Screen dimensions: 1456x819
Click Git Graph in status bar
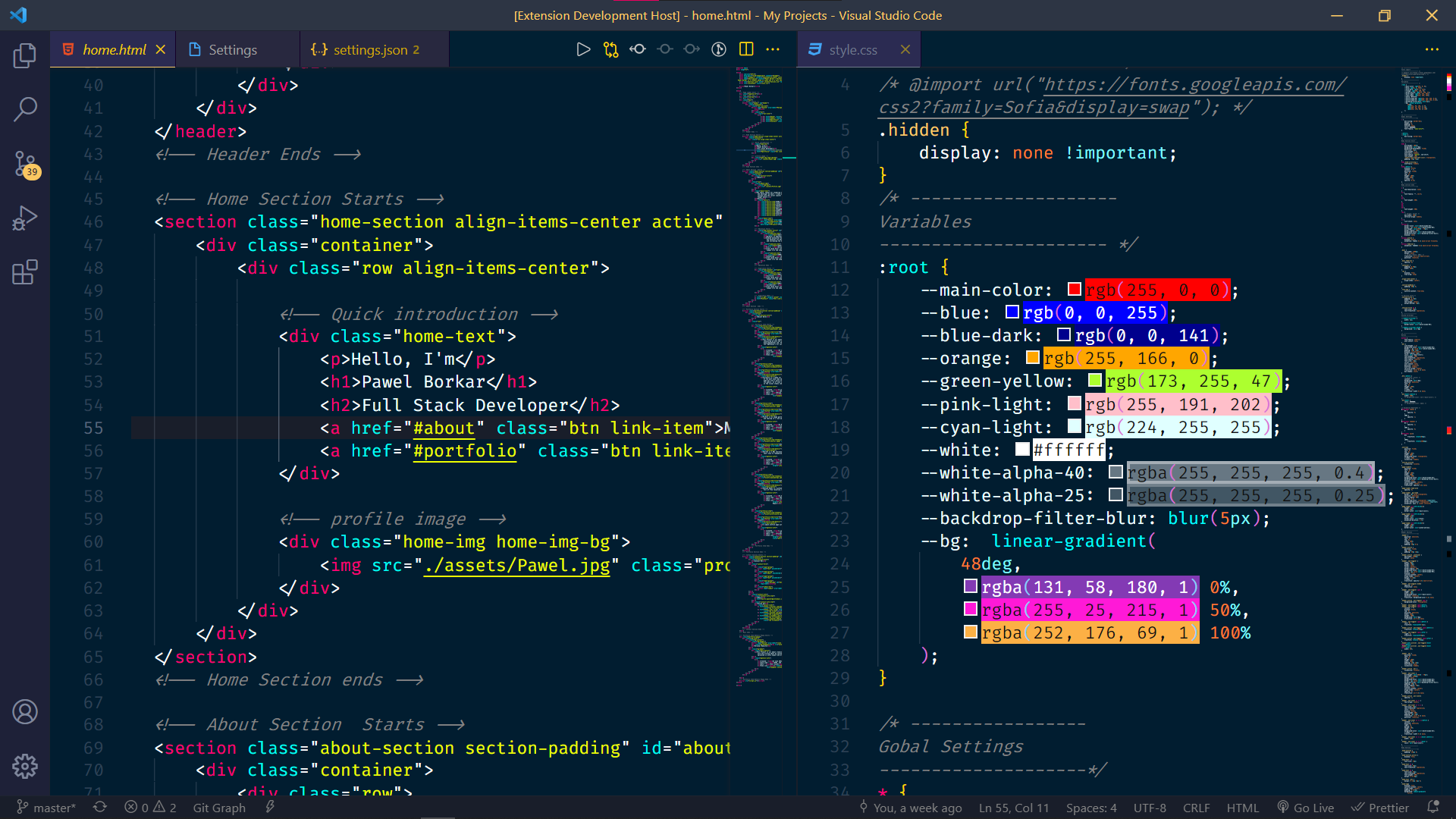219,808
